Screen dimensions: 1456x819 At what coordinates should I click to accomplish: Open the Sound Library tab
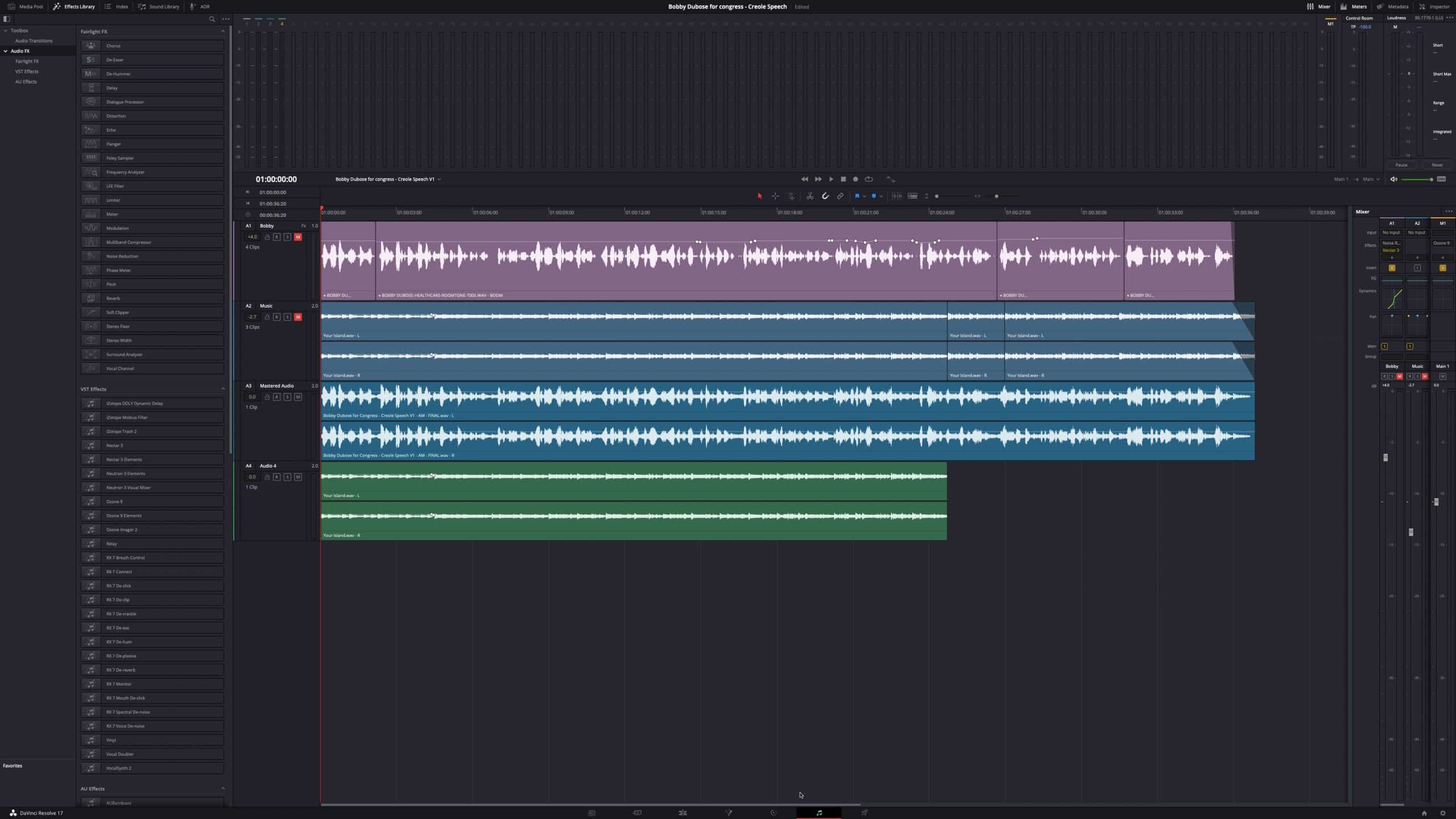click(159, 7)
